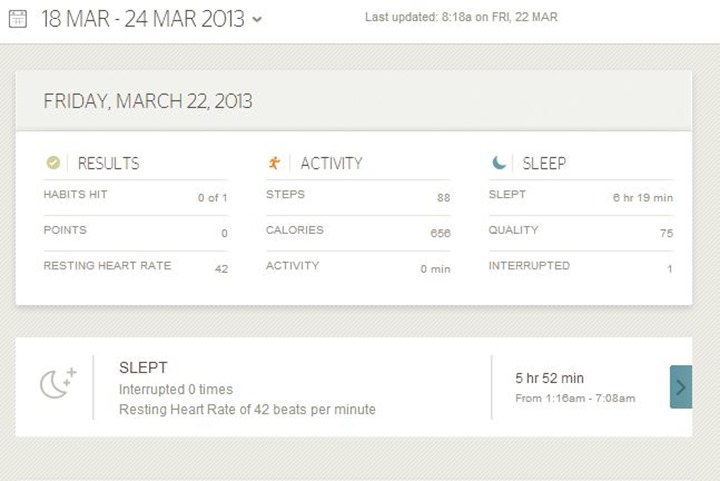Click the Interrupted row in Sleep
Viewport: 720px width, 481px height.
(x=581, y=268)
